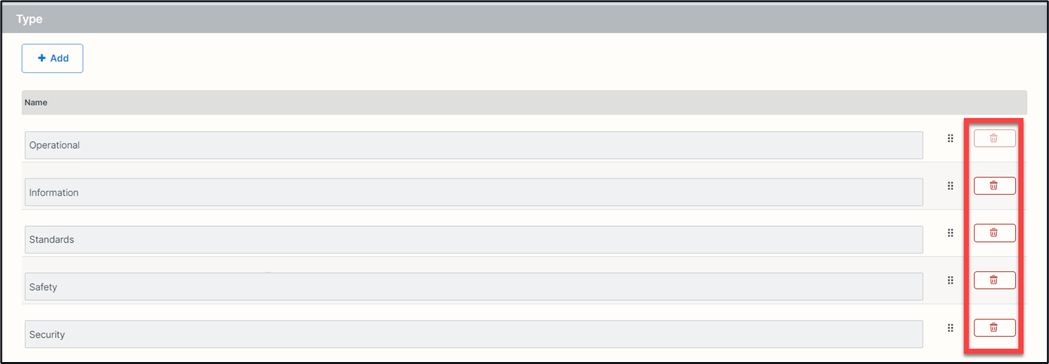Delete the Information type row
The image size is (1049, 364).
pyautogui.click(x=994, y=185)
